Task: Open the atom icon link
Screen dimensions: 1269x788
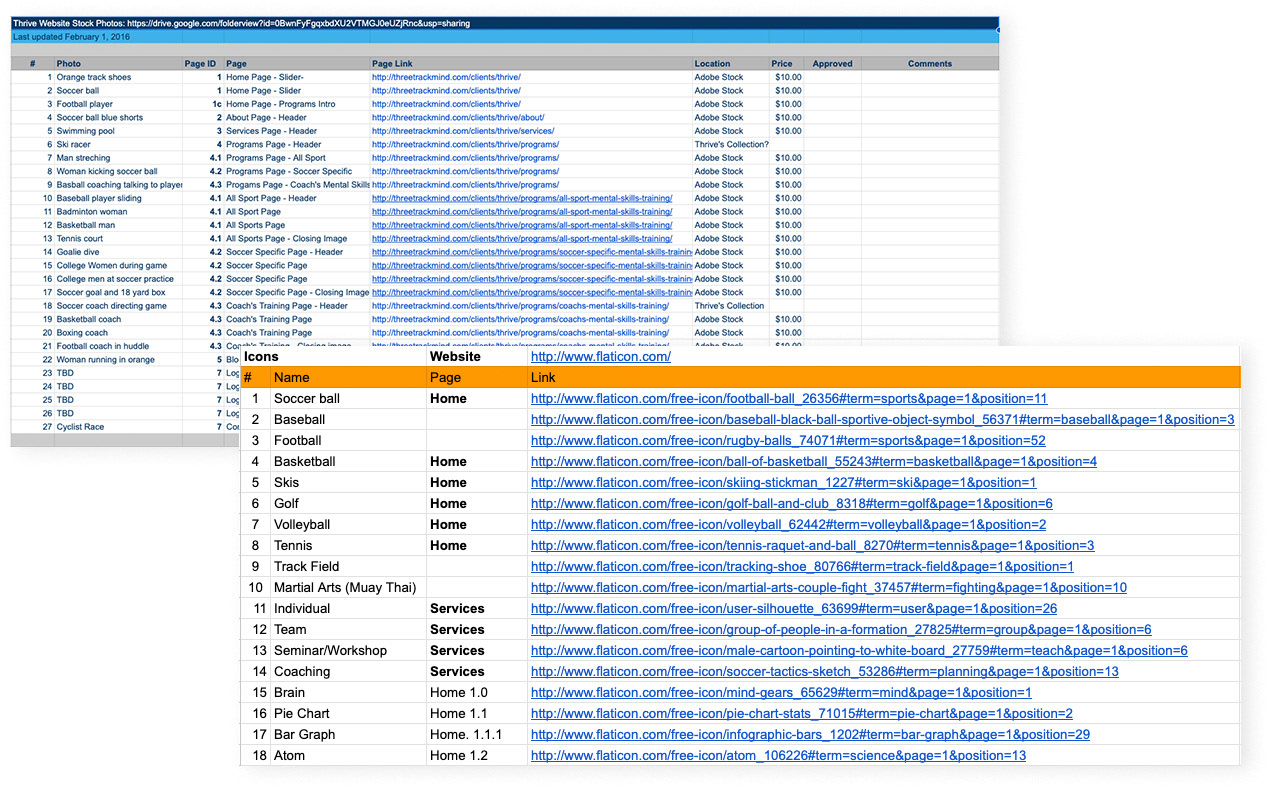Action: (778, 755)
